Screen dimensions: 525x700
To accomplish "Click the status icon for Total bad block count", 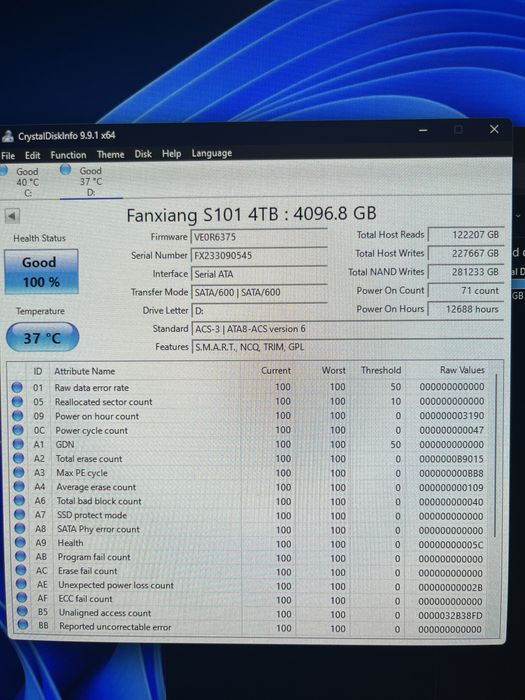I will 19,500.
